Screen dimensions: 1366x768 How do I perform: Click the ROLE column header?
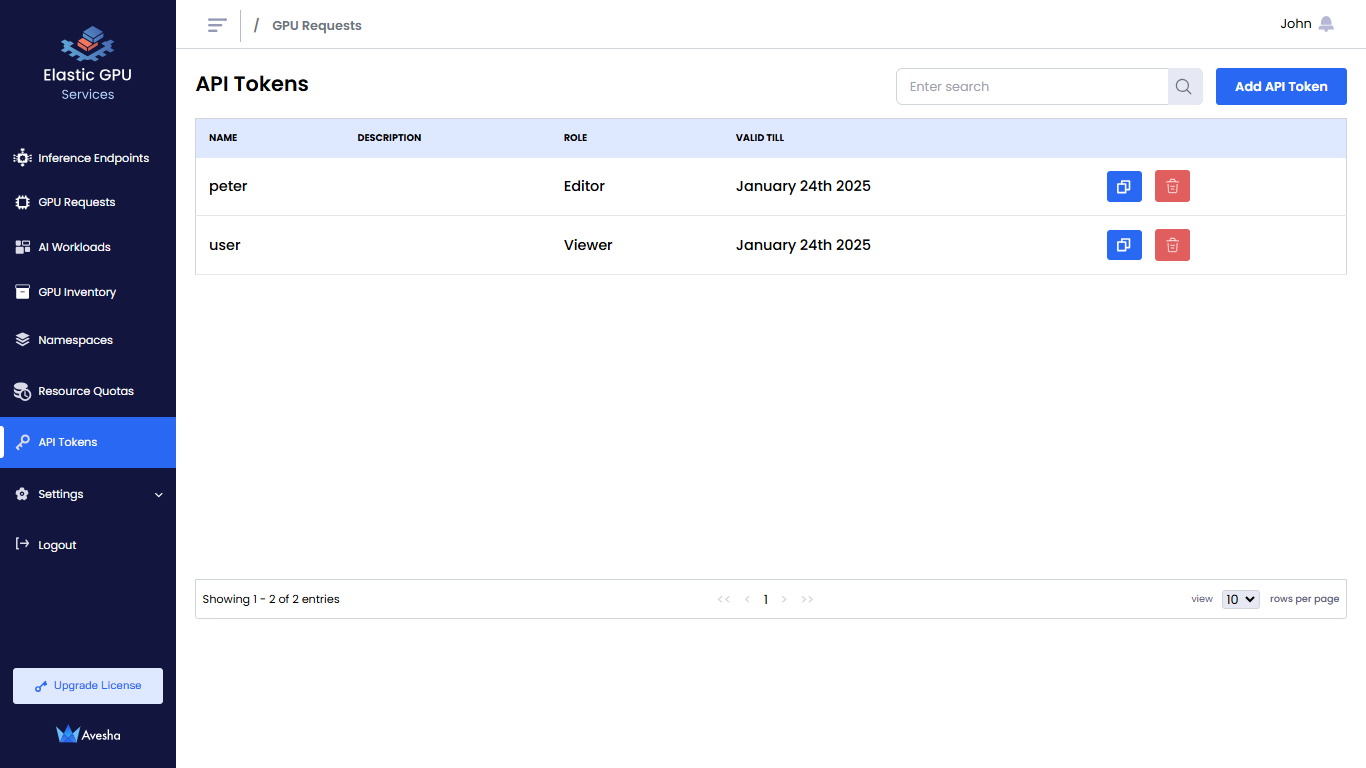(x=575, y=138)
